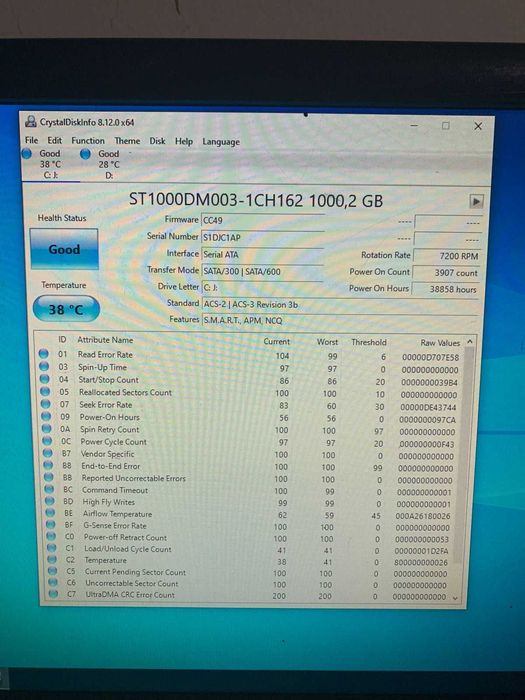The image size is (525, 700).
Task: Open the File menu
Action: (x=31, y=140)
